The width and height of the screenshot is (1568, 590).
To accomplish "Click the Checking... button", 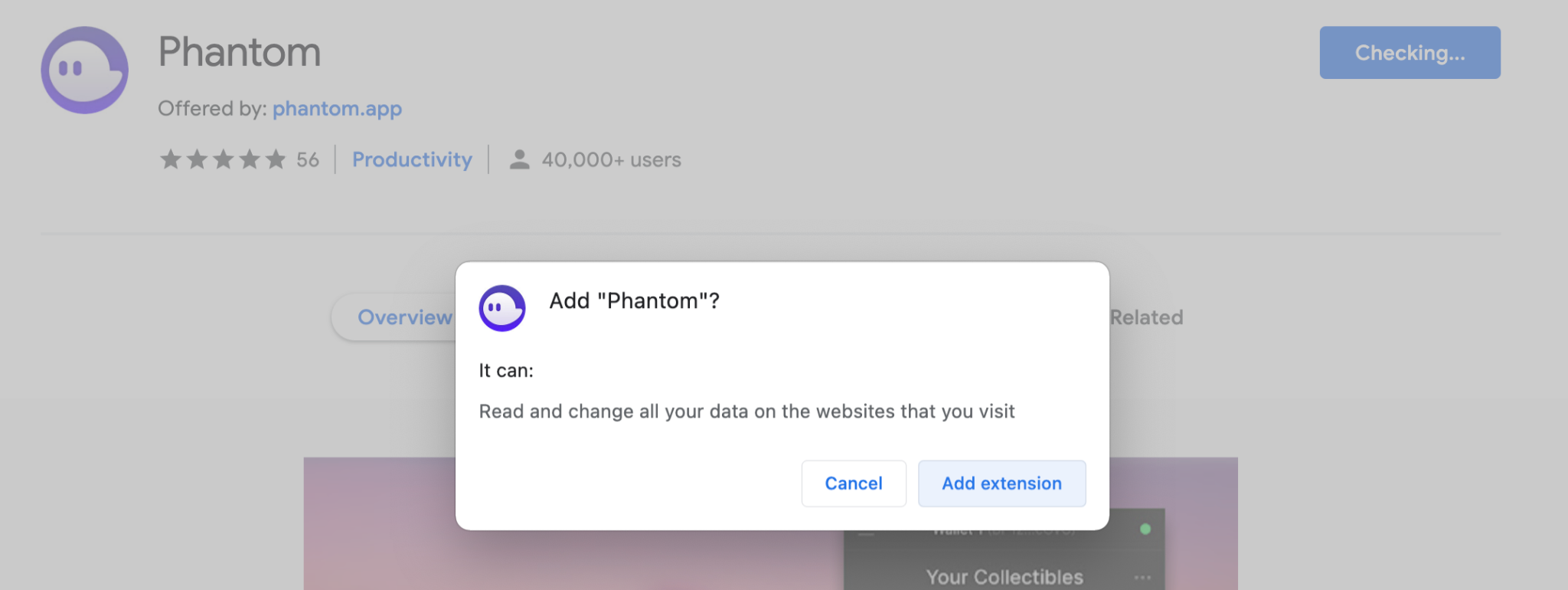I will [1410, 53].
